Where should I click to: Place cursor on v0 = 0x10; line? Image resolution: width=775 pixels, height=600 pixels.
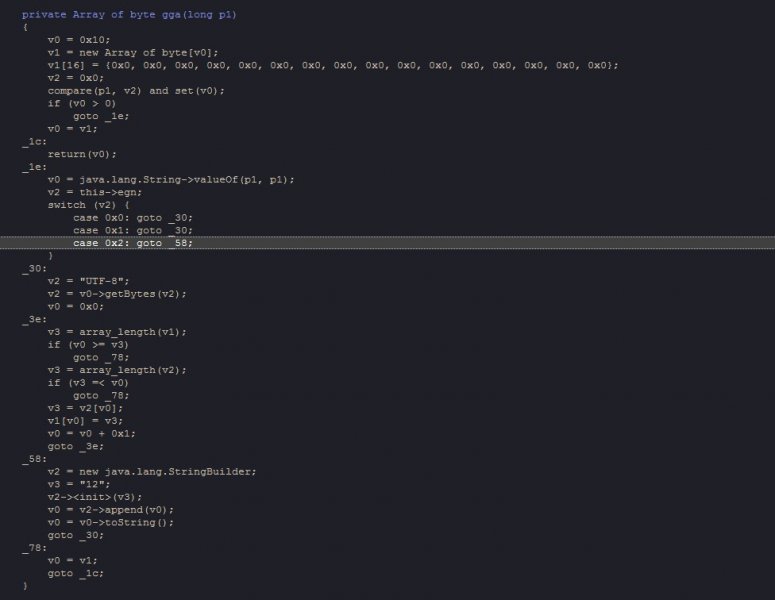[79, 40]
